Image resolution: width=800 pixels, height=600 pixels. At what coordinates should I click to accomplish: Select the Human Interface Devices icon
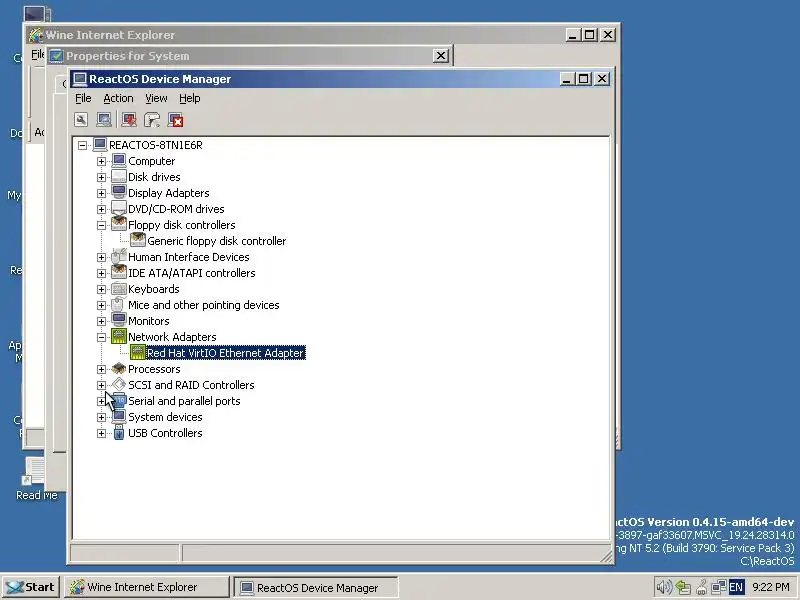pyautogui.click(x=118, y=257)
